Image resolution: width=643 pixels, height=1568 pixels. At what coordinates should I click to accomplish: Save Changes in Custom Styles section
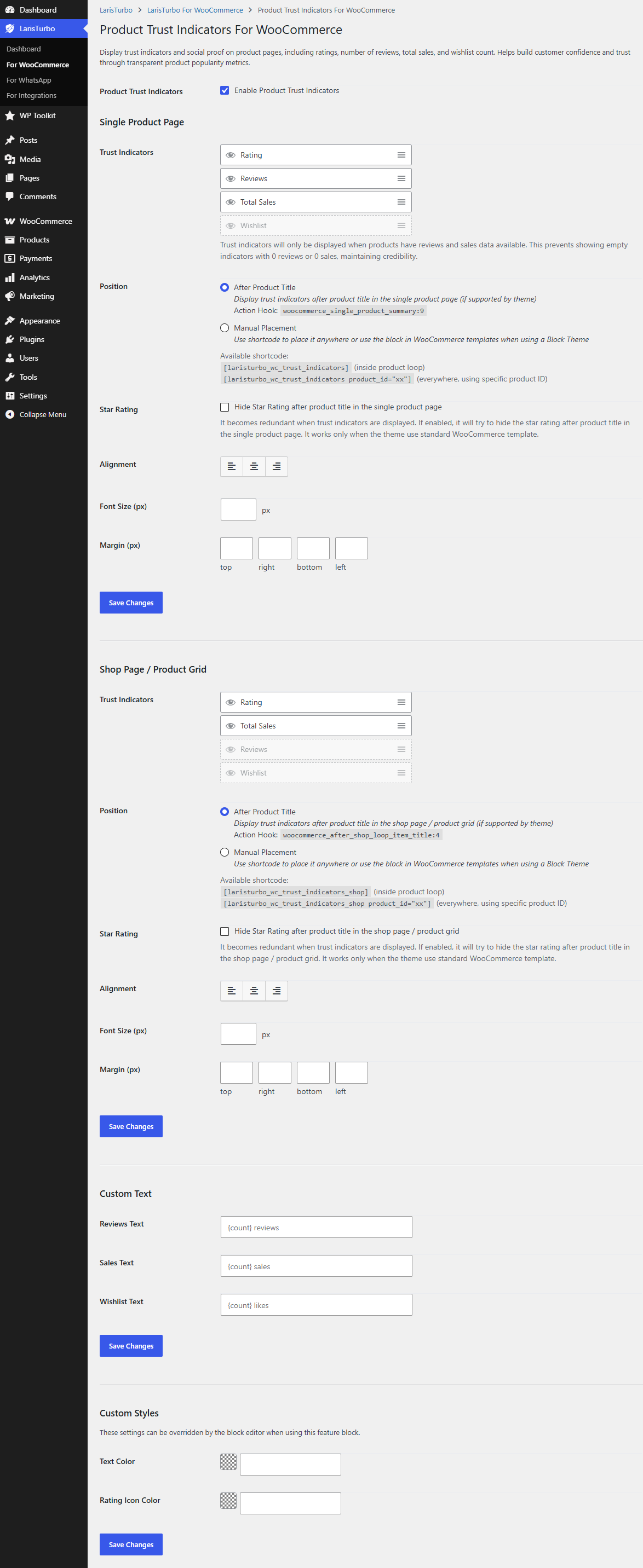pyautogui.click(x=131, y=1544)
